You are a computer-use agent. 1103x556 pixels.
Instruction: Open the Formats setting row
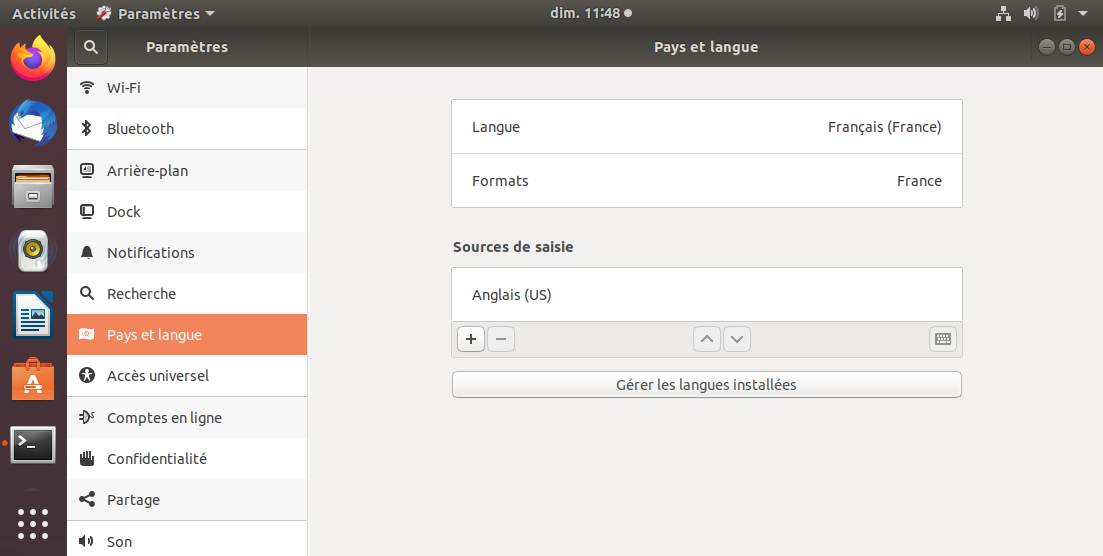coord(706,181)
